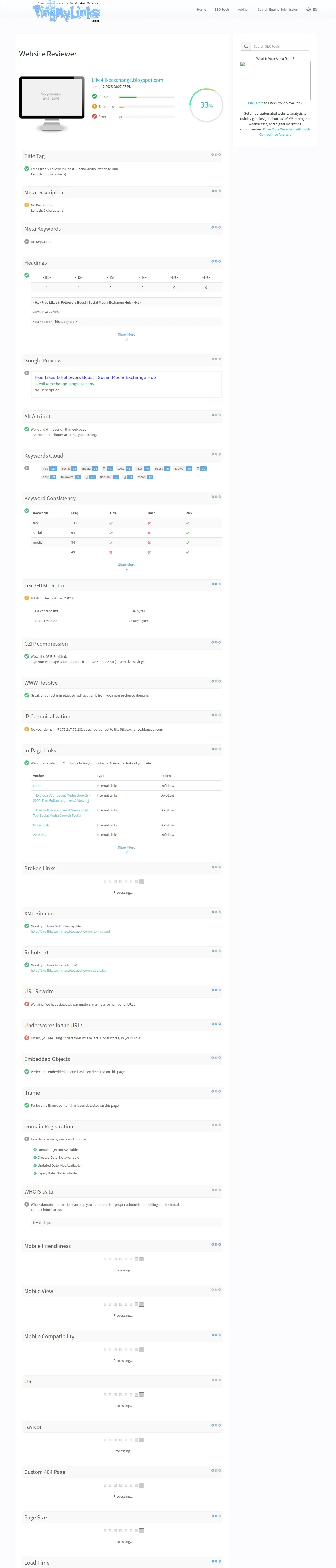
Task: Click URL Rewrite red error icon
Action: click(x=27, y=1004)
